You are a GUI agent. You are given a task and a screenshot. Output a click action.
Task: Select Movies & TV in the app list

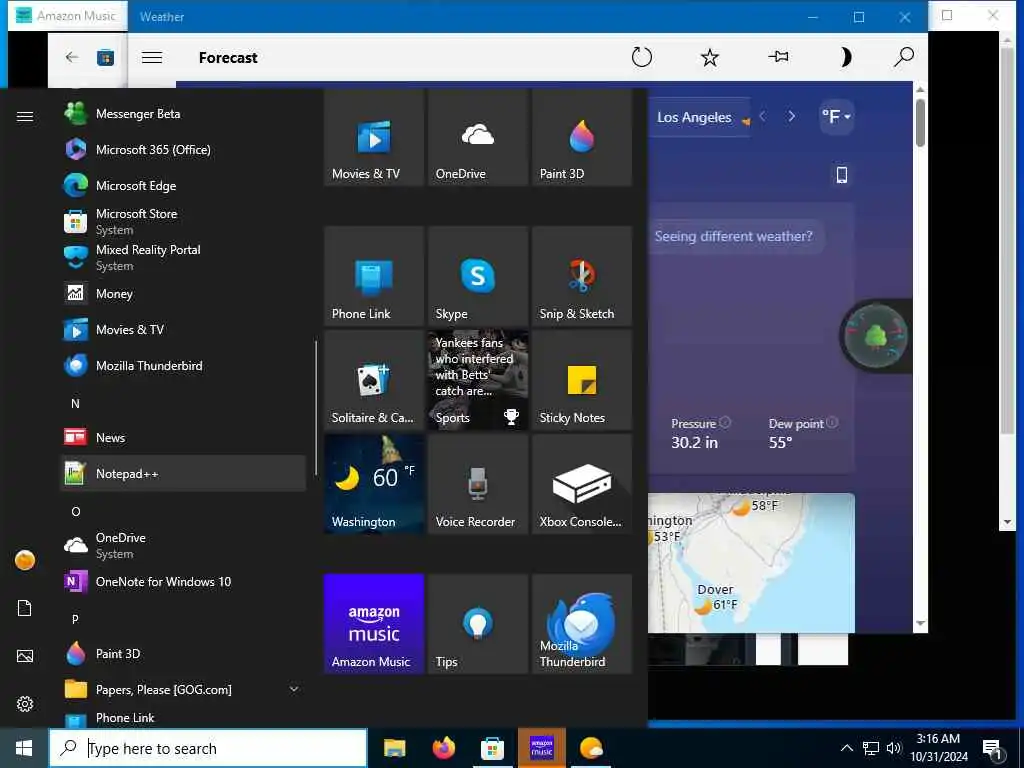click(x=183, y=330)
